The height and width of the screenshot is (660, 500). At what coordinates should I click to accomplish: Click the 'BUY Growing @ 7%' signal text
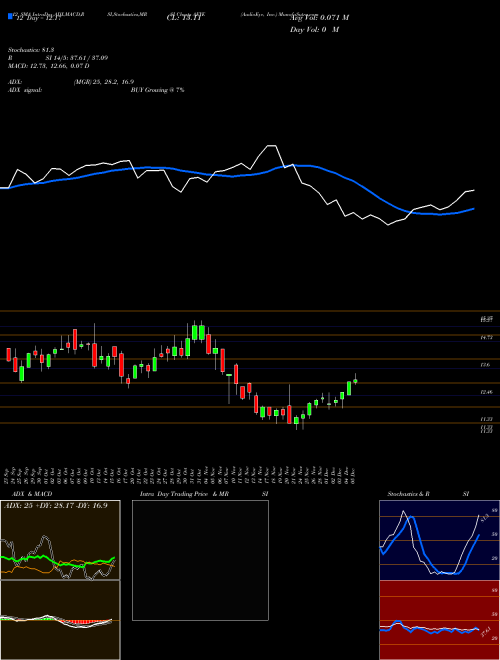pyautogui.click(x=157, y=90)
